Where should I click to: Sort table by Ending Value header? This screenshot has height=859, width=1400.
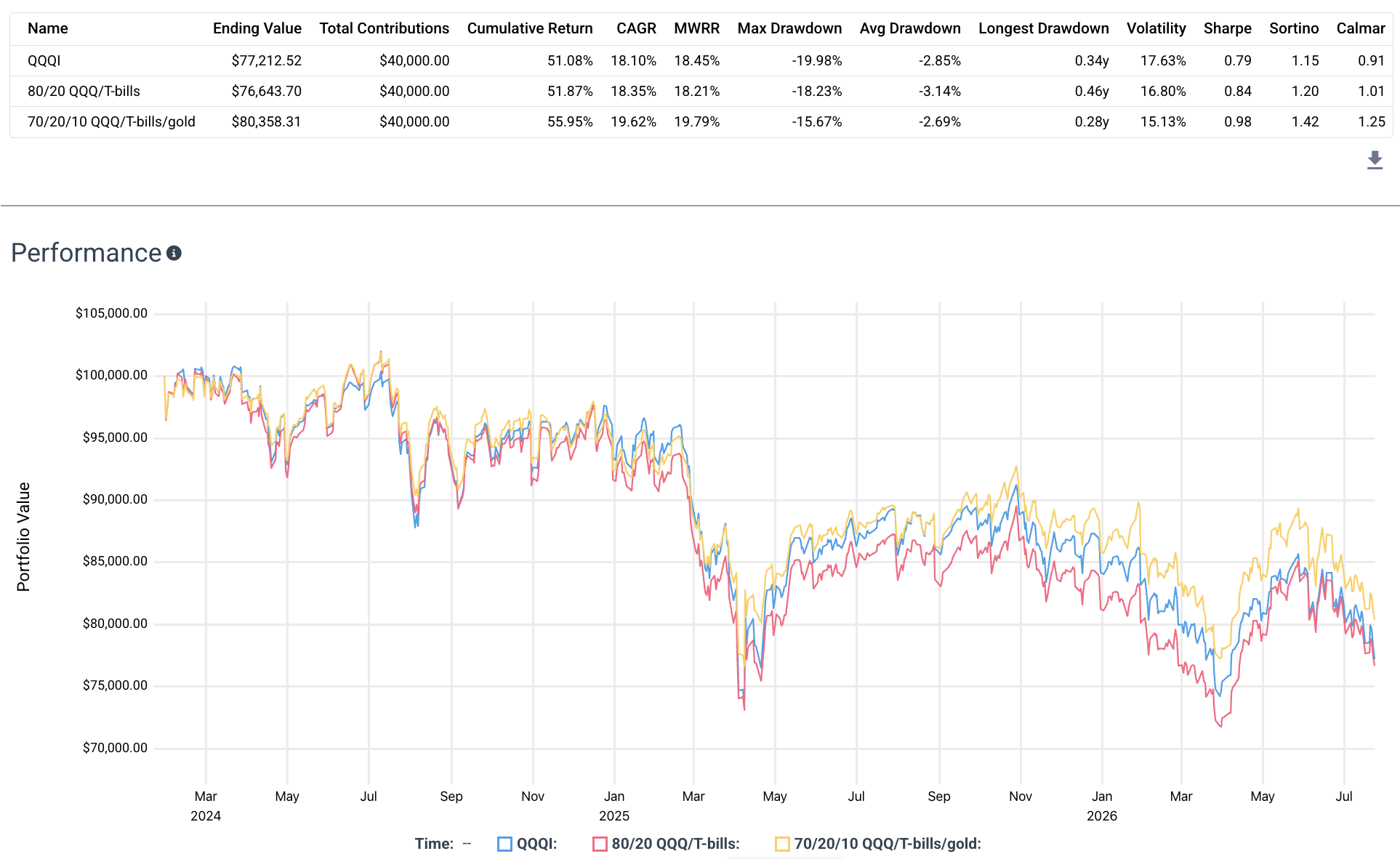click(x=257, y=28)
